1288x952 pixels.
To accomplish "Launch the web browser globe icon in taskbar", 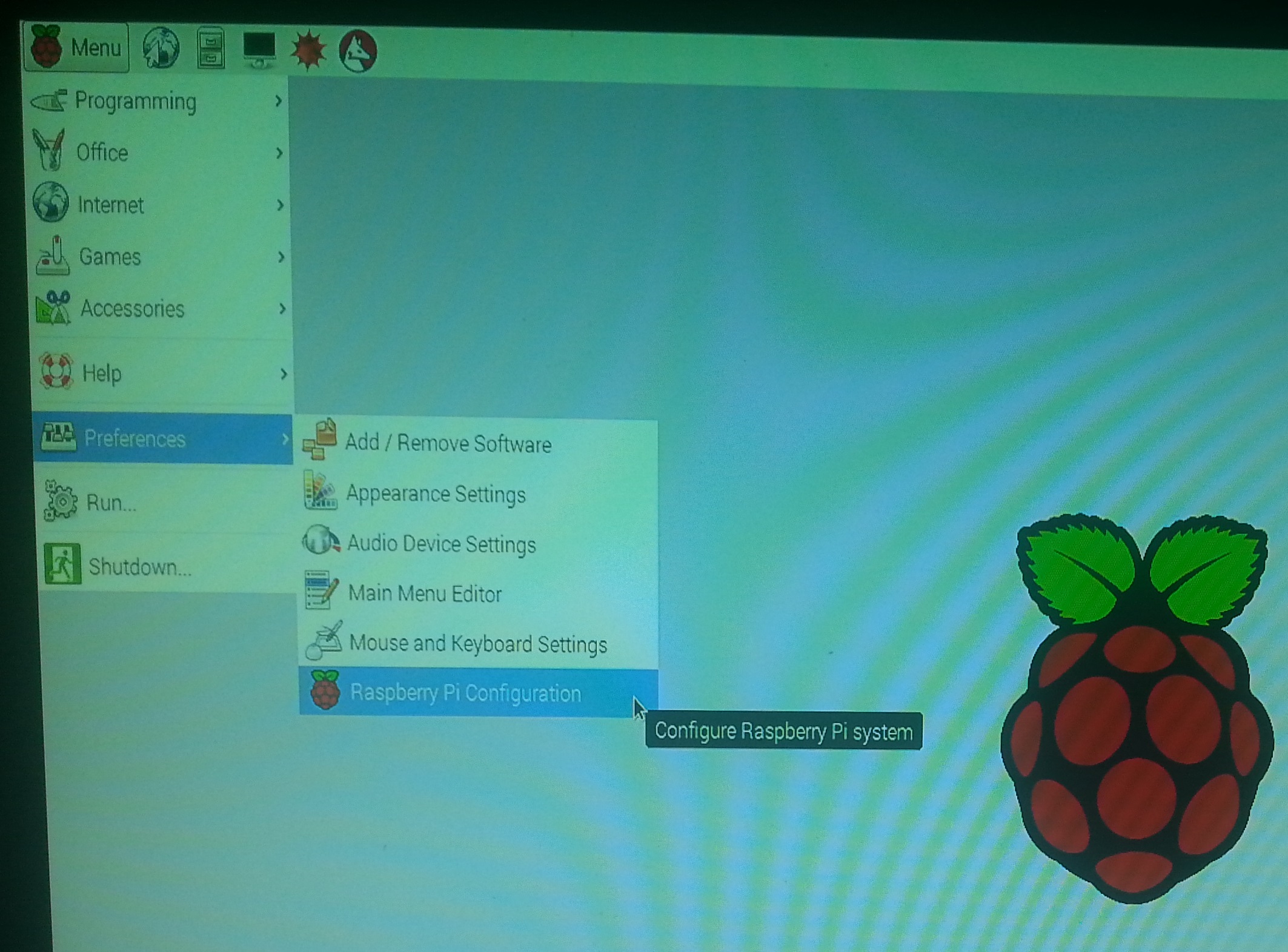I will [x=161, y=48].
